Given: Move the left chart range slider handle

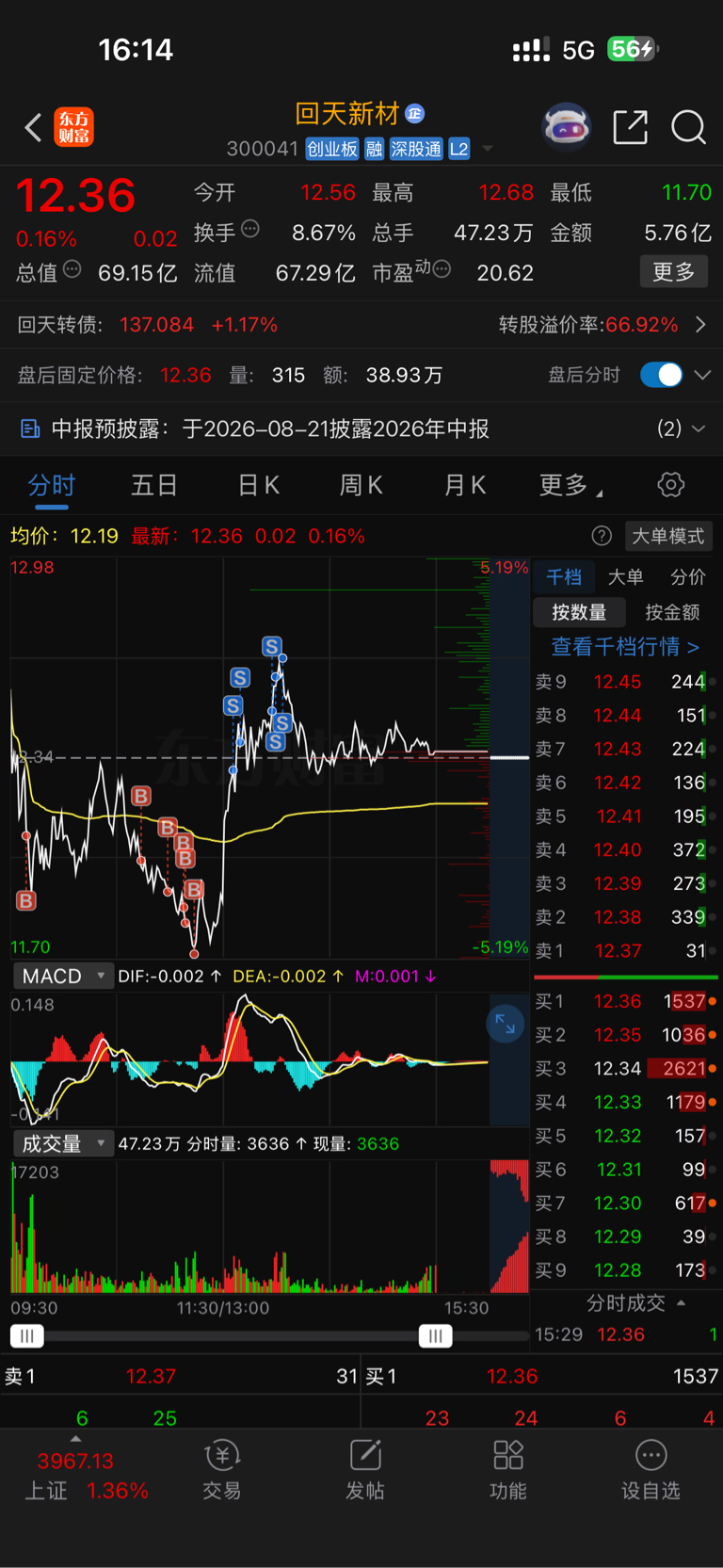Looking at the screenshot, I should 26,1335.
